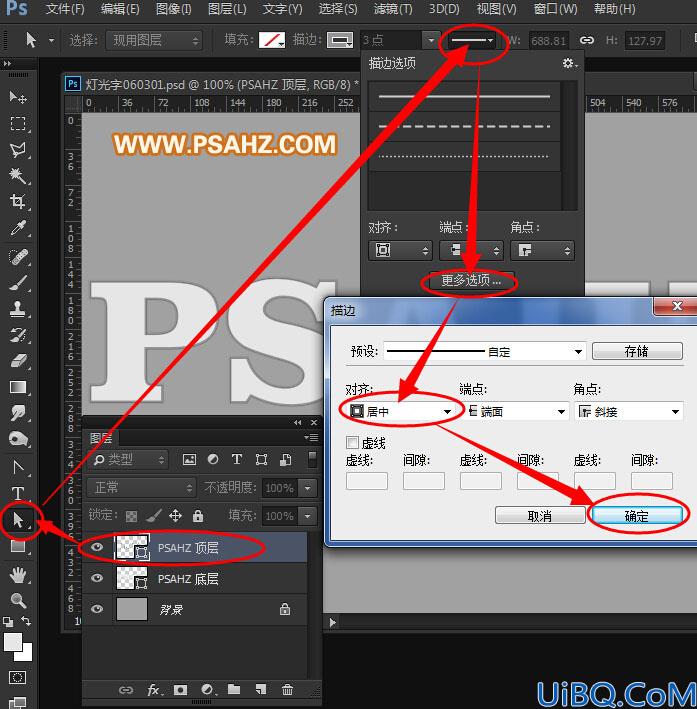Select the Eraser tool
Viewport: 697px width, 709px height.
click(x=18, y=361)
